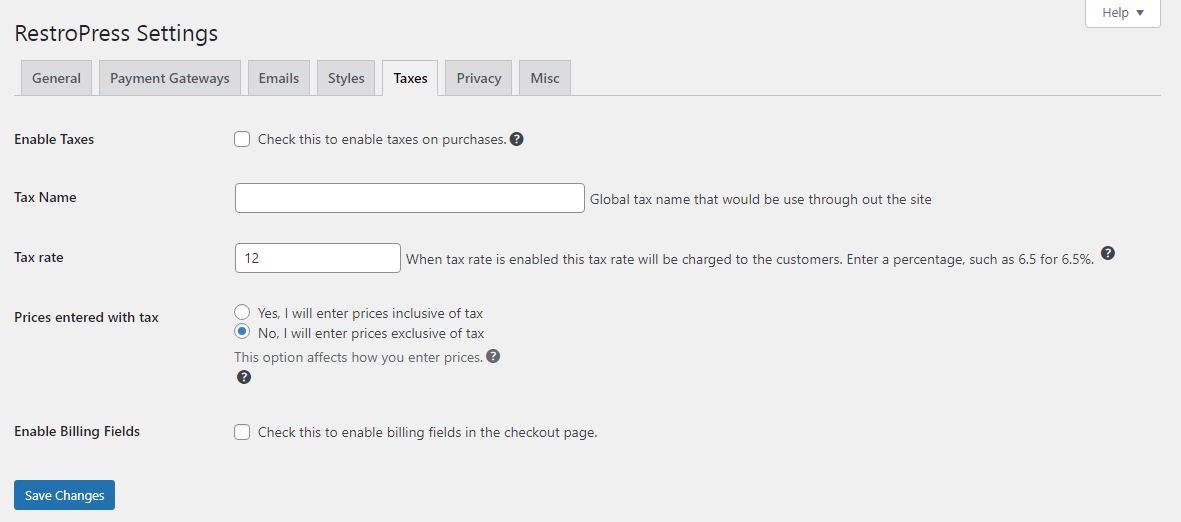Go to the Emails tab
The image size is (1181, 522).
(x=279, y=78)
